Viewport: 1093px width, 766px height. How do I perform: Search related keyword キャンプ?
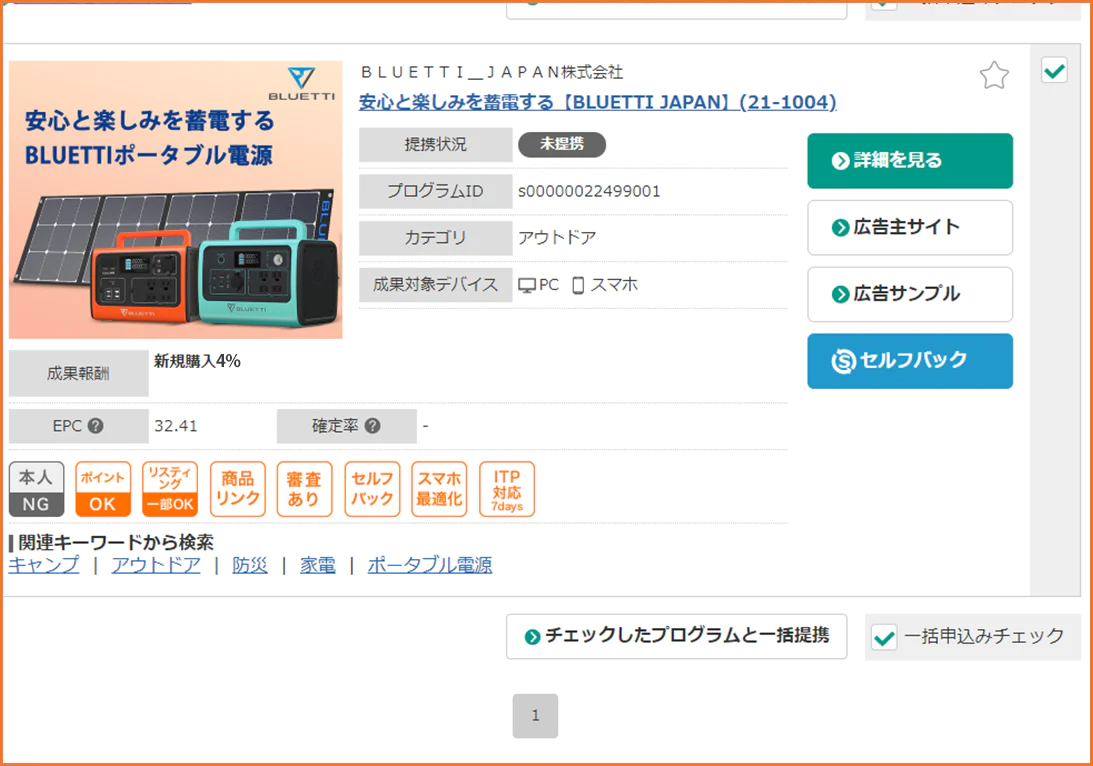tap(44, 565)
